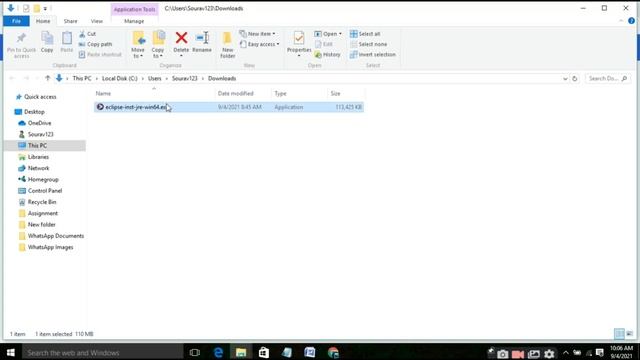Open Task View on taskbar
This screenshot has height=360, width=640.
point(195,352)
